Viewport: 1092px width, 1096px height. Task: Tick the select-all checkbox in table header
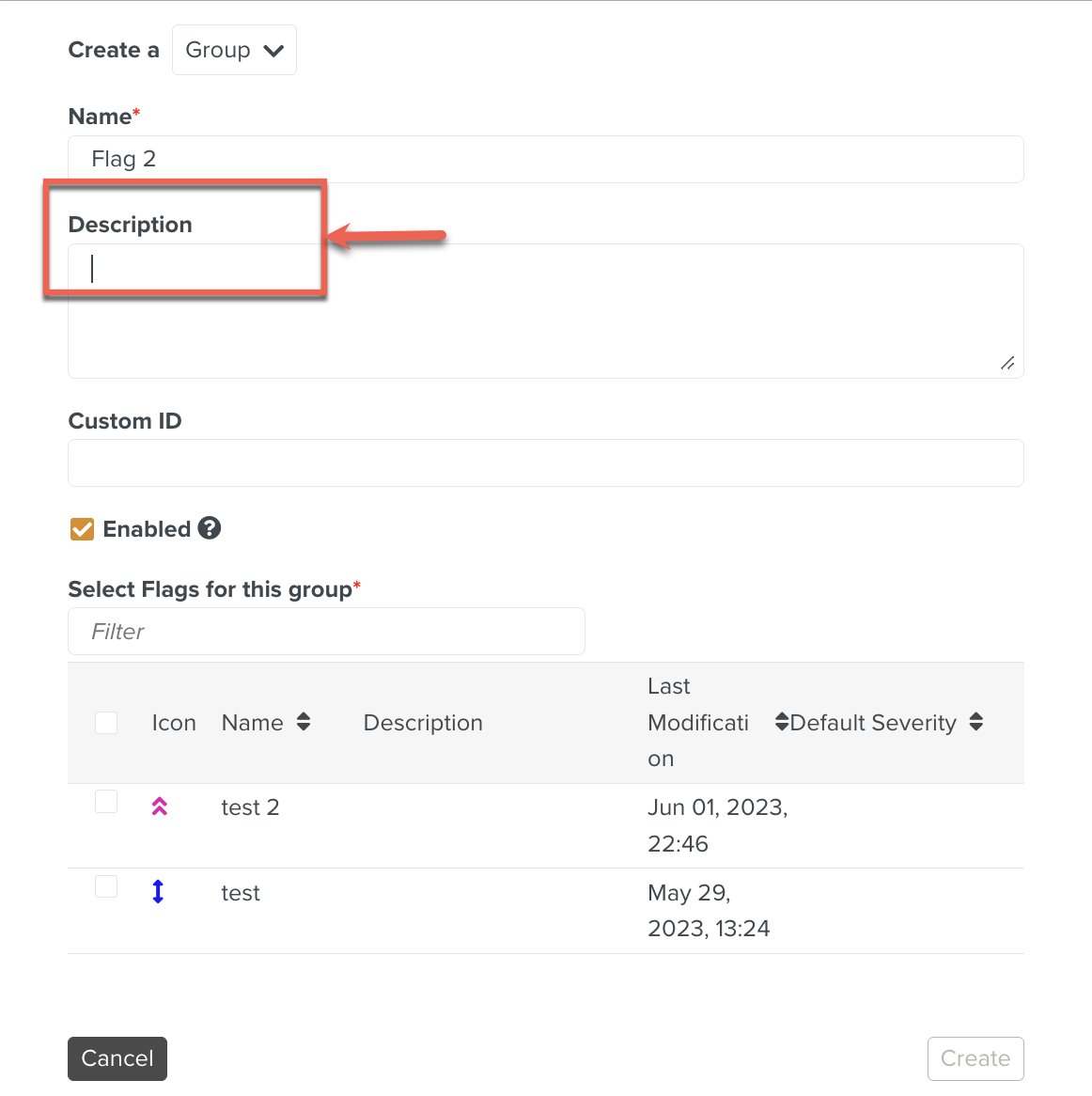tap(106, 722)
